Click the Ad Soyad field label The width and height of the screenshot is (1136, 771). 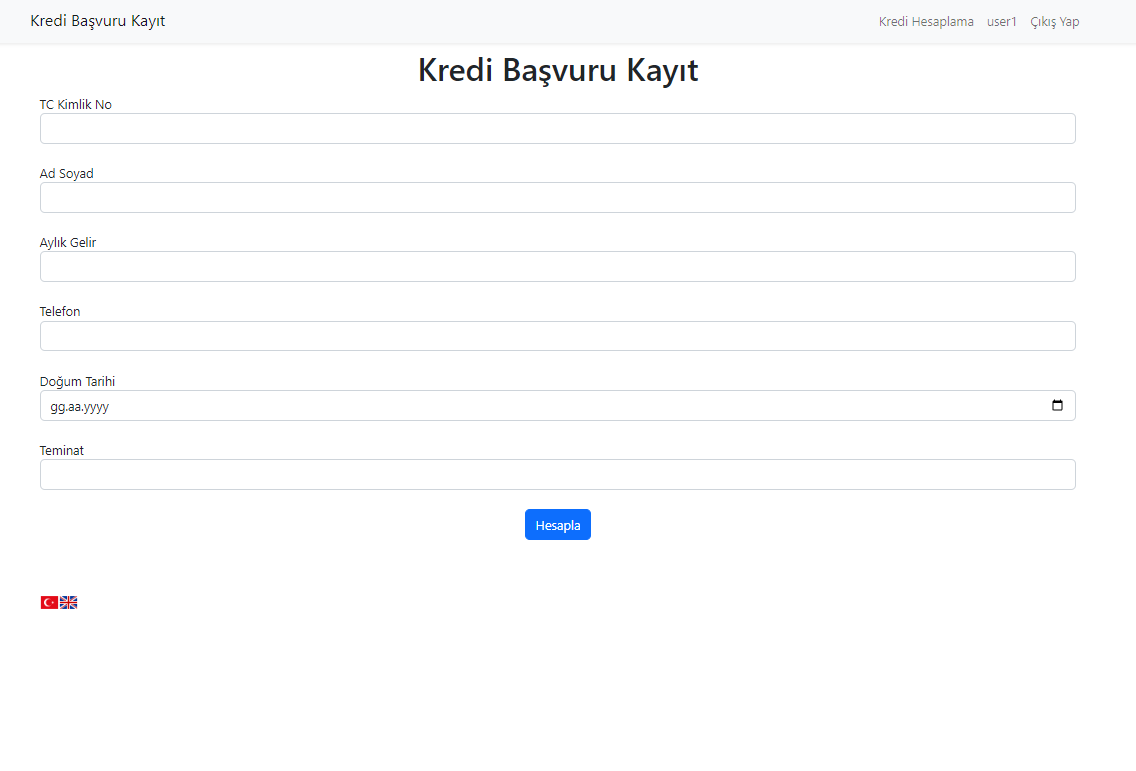click(x=66, y=173)
